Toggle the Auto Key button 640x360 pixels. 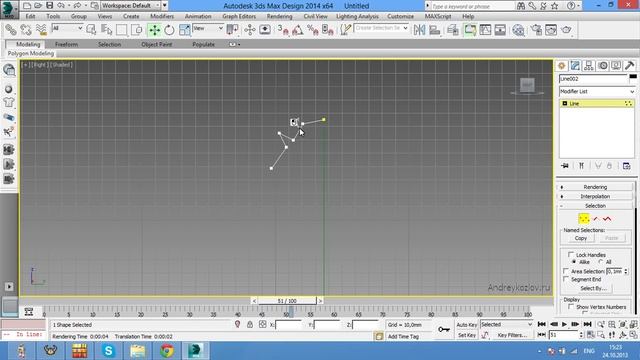click(x=467, y=324)
